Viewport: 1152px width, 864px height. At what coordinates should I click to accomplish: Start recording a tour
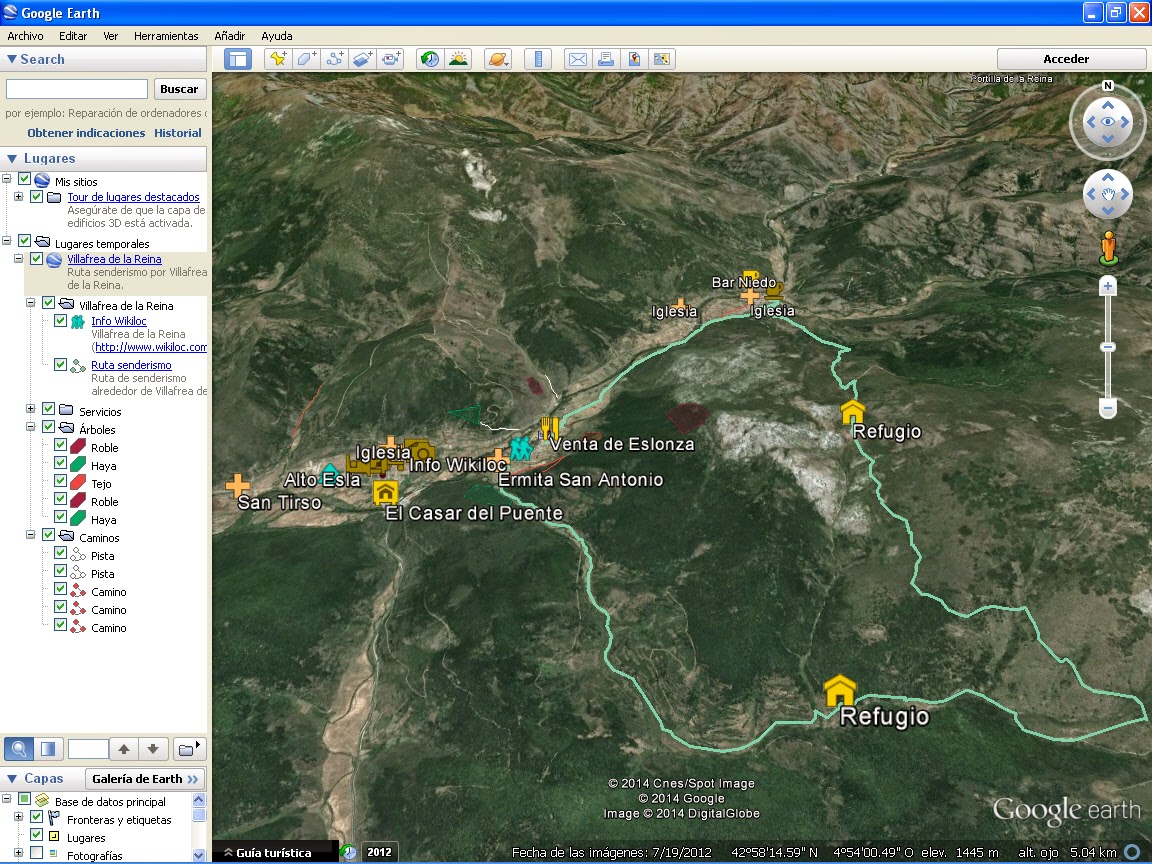click(391, 59)
